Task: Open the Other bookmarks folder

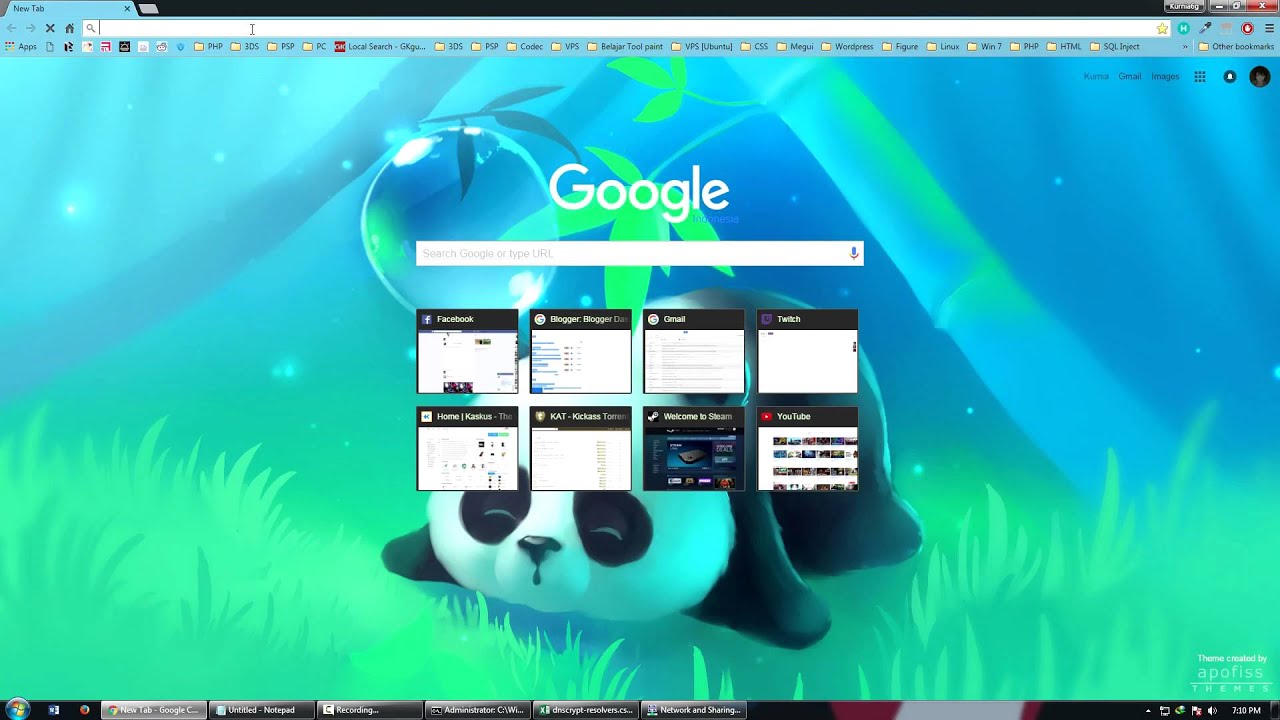Action: (1236, 47)
